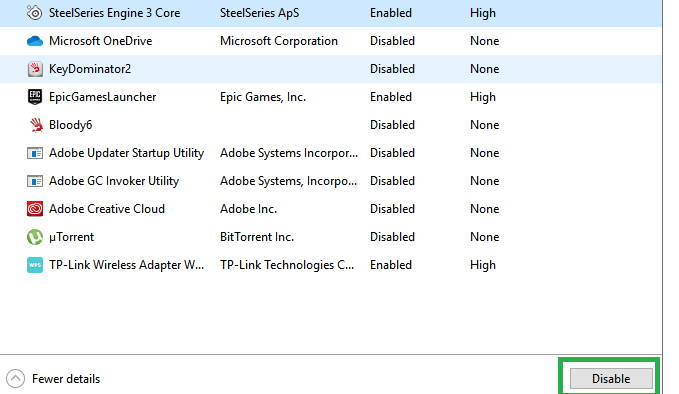This screenshot has height=394, width=679.
Task: Click publisher Adobe Systems Incorpor...
Action: click(x=289, y=153)
